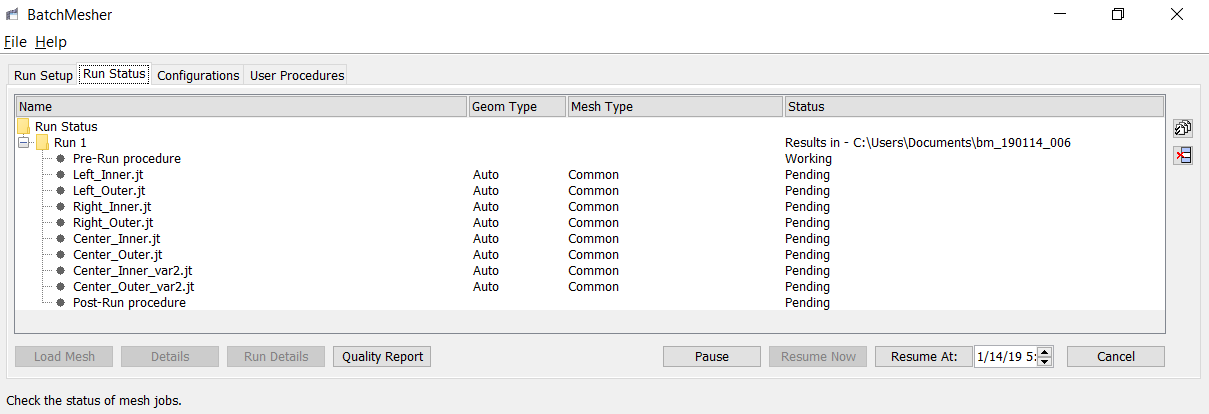
Task: Click the stacked documents icon beside the table
Action: tap(1183, 128)
